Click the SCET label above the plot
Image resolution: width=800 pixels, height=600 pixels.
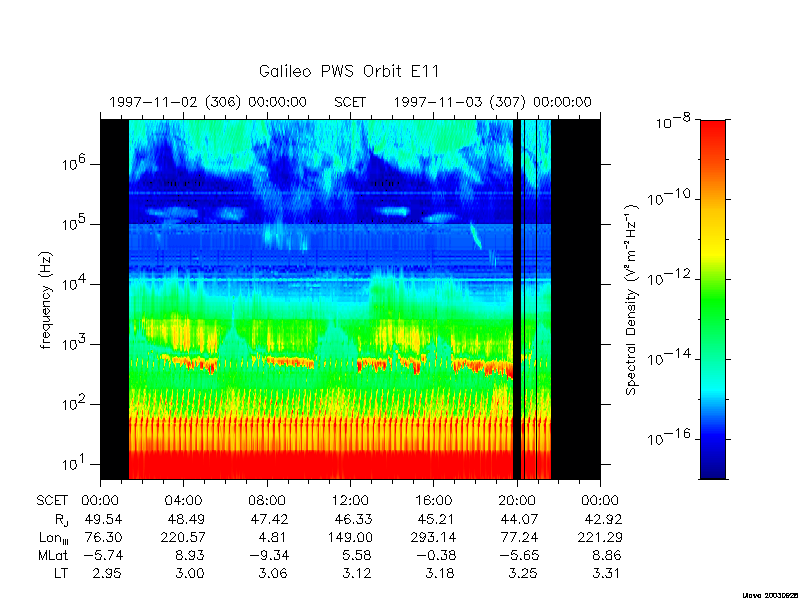coord(350,102)
